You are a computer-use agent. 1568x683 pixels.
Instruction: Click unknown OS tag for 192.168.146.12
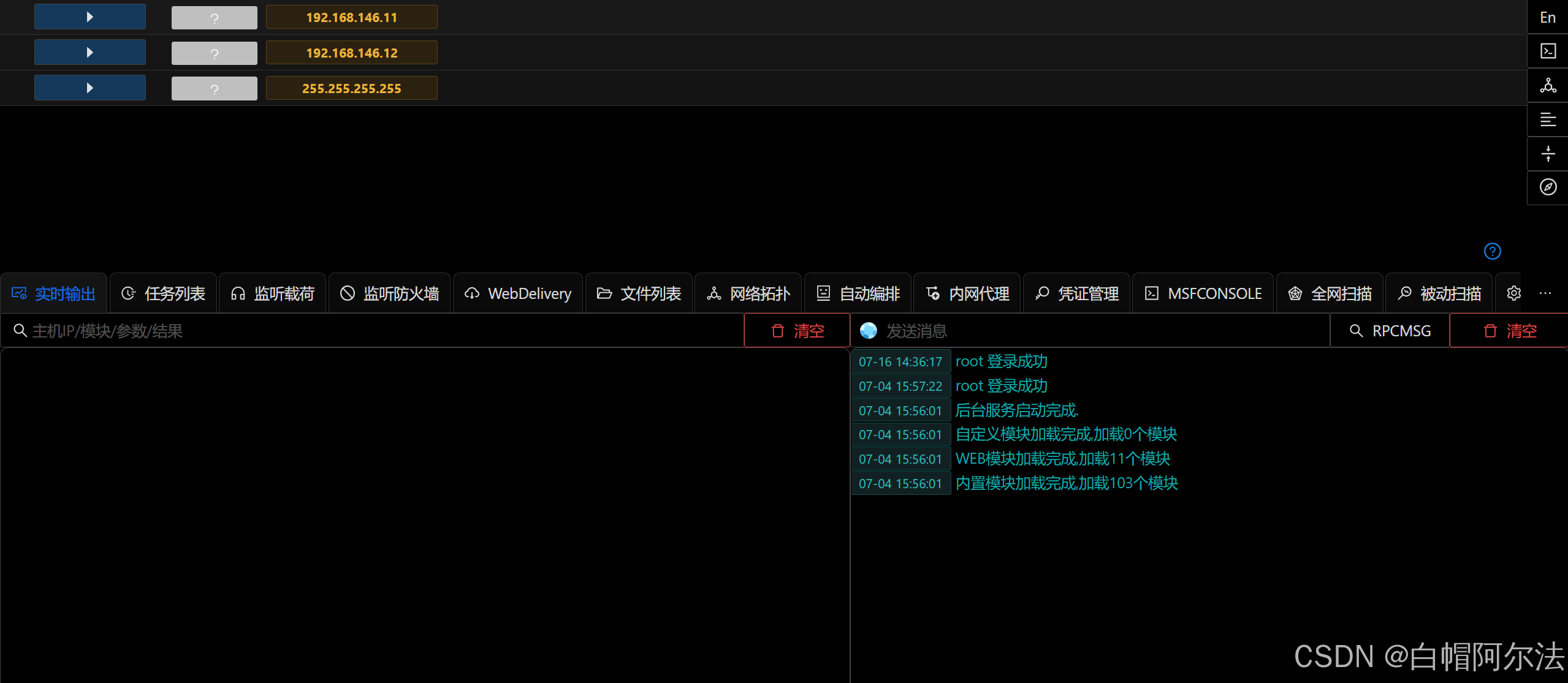point(215,53)
